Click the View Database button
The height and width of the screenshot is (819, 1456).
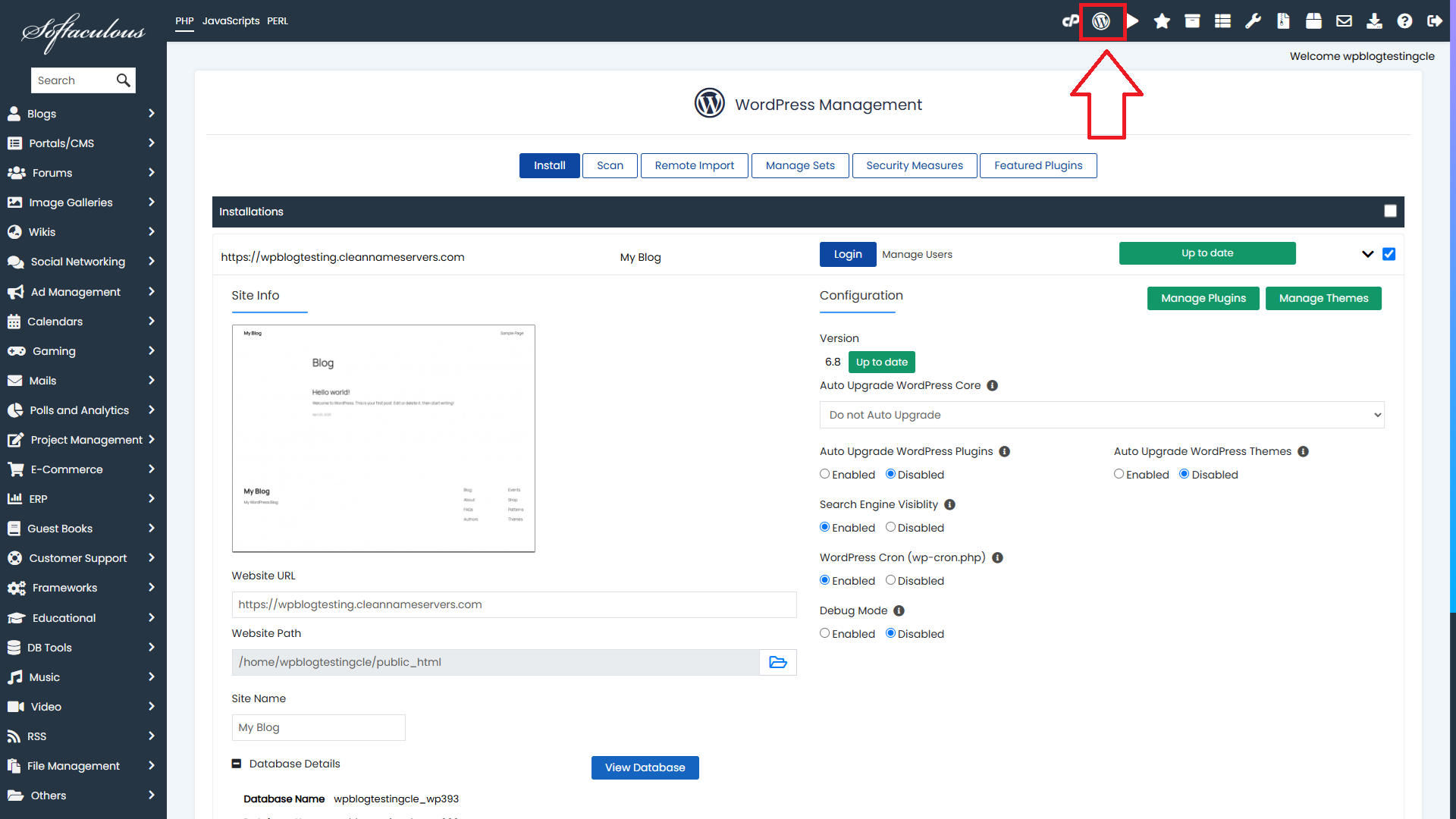tap(645, 768)
